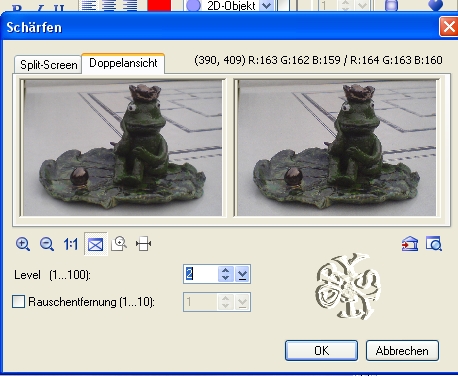The height and width of the screenshot is (376, 458).
Task: Open the Rauschentfernung dropdown arrow
Action: [242, 302]
